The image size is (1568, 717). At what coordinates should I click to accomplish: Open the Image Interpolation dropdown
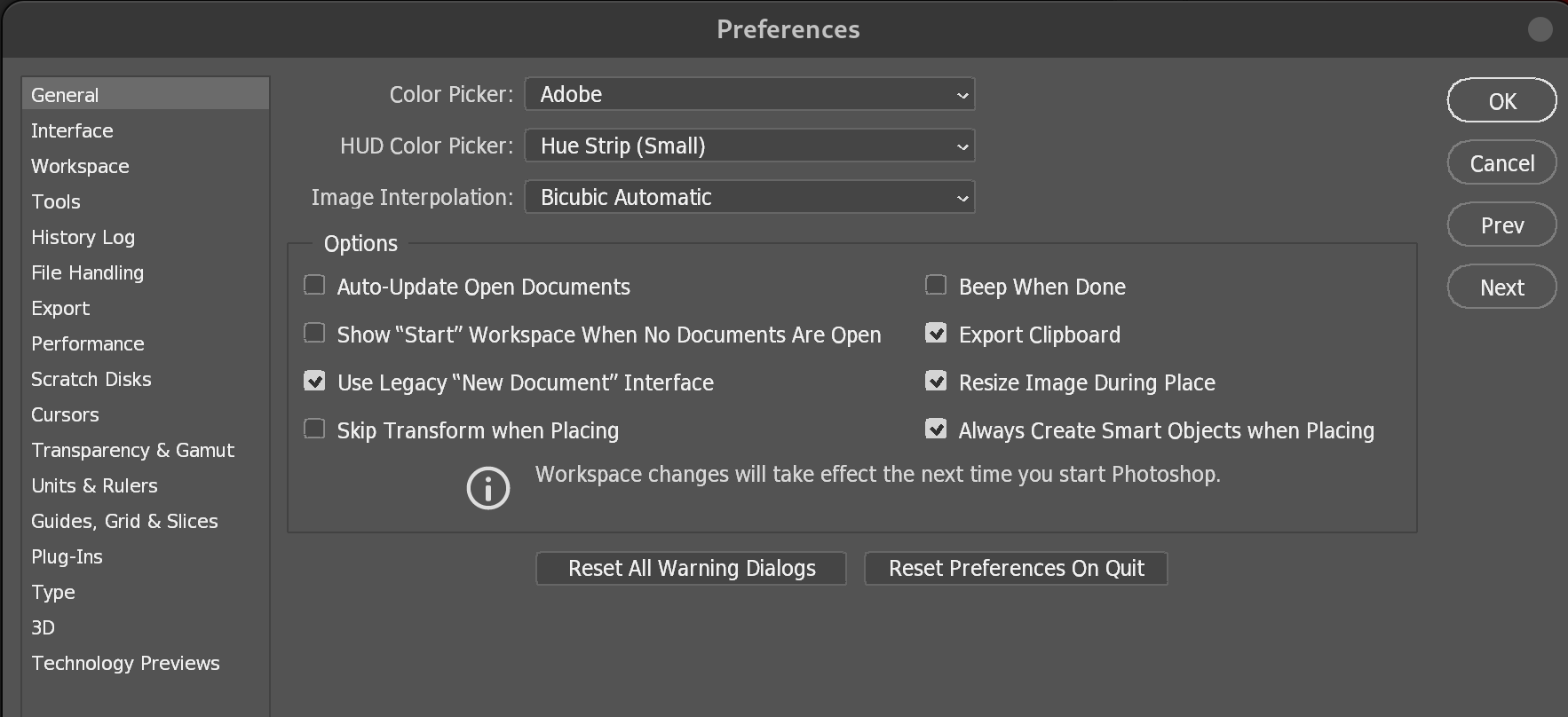[x=749, y=197]
